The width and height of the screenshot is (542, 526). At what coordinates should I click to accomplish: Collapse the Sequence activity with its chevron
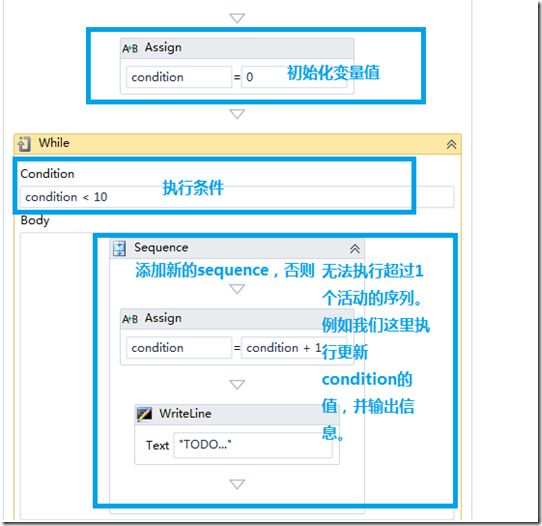355,248
